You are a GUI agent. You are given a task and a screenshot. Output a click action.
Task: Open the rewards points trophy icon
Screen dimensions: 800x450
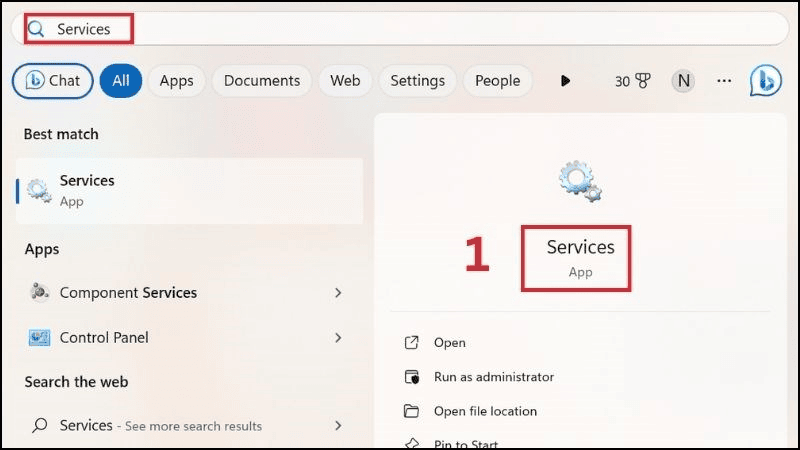click(x=642, y=81)
